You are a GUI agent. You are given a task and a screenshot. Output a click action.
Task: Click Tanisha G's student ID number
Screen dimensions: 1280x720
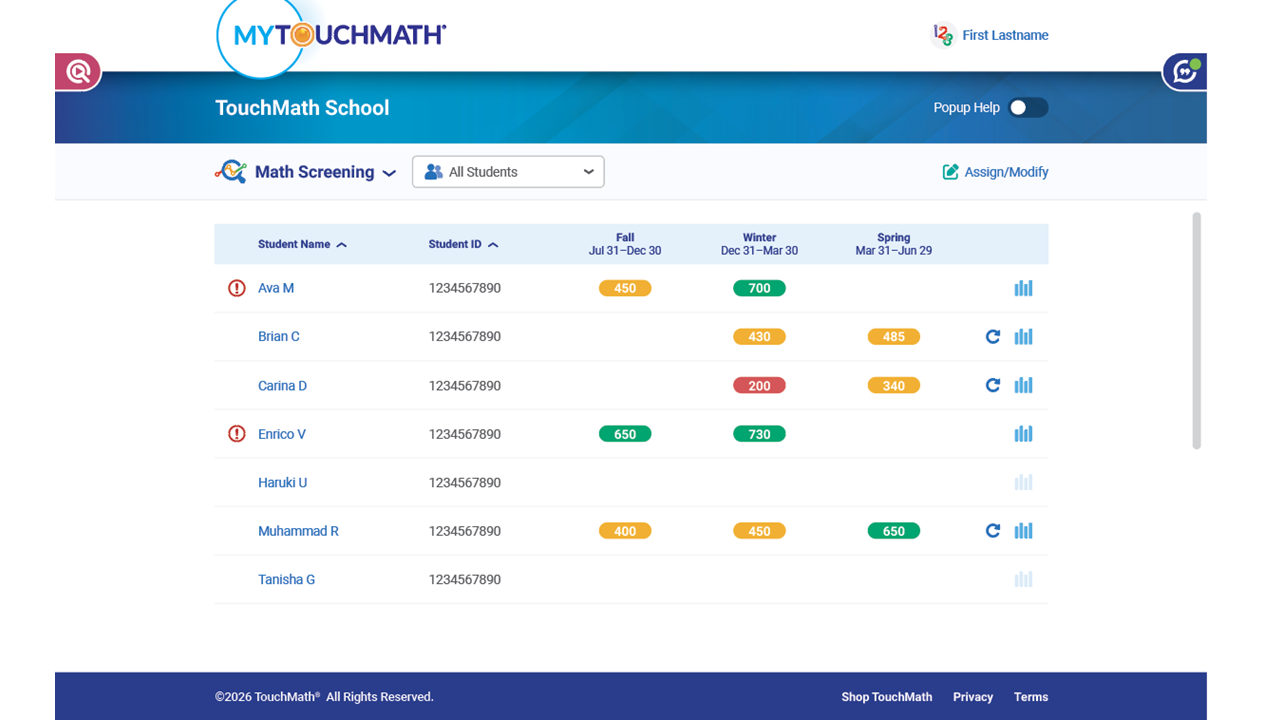465,579
